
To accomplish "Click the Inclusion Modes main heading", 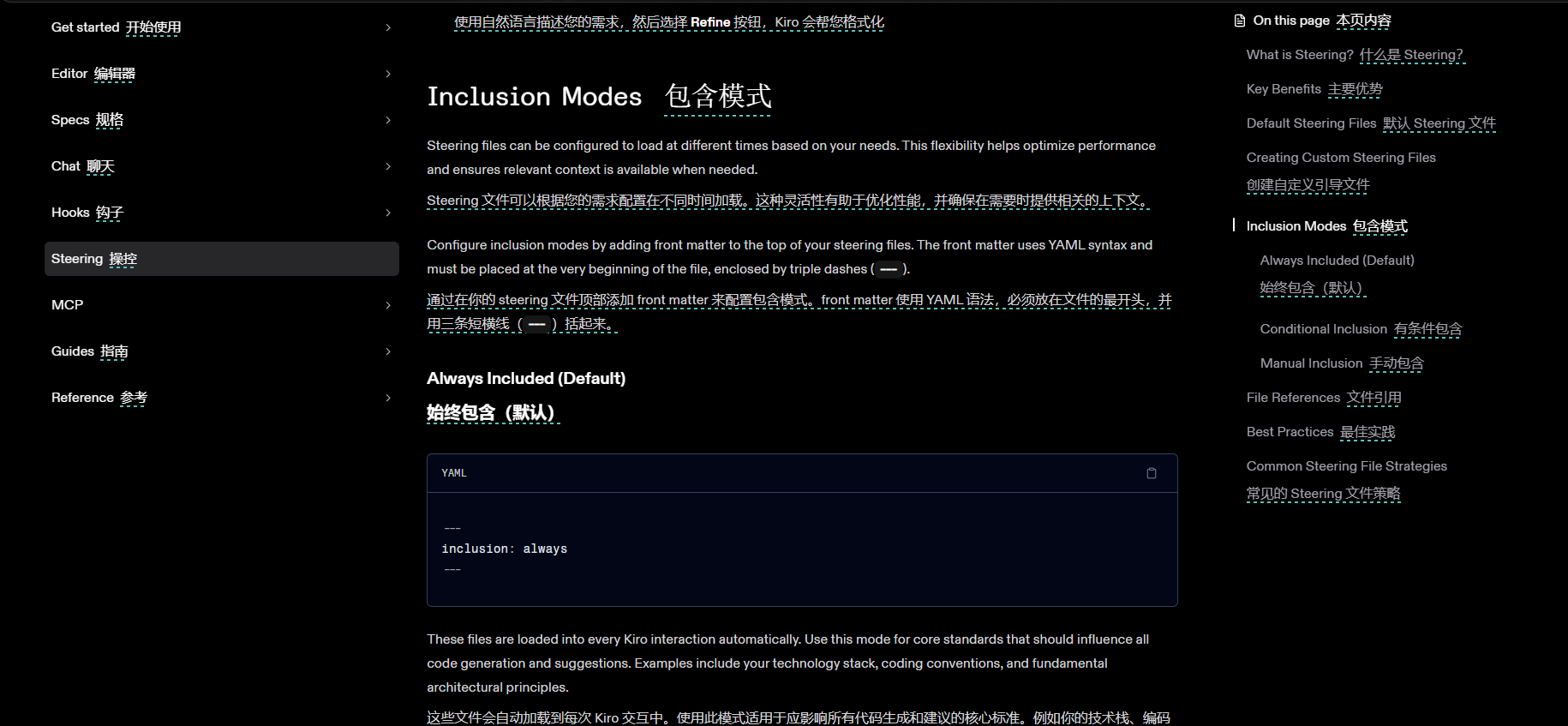I will (x=600, y=97).
